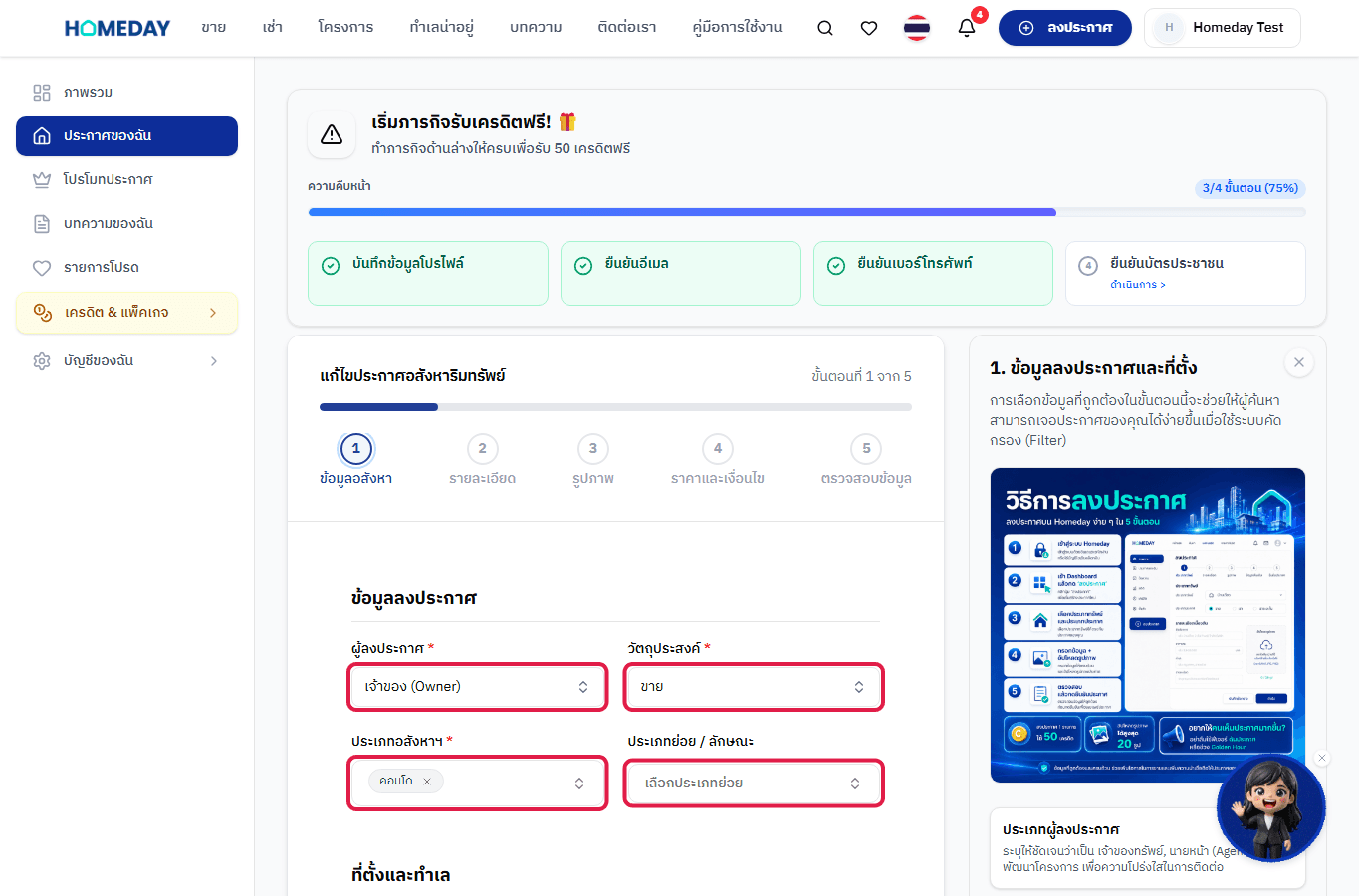Viewport: 1359px width, 896px height.
Task: Dismiss the assistant avatar small x
Action: [1322, 758]
